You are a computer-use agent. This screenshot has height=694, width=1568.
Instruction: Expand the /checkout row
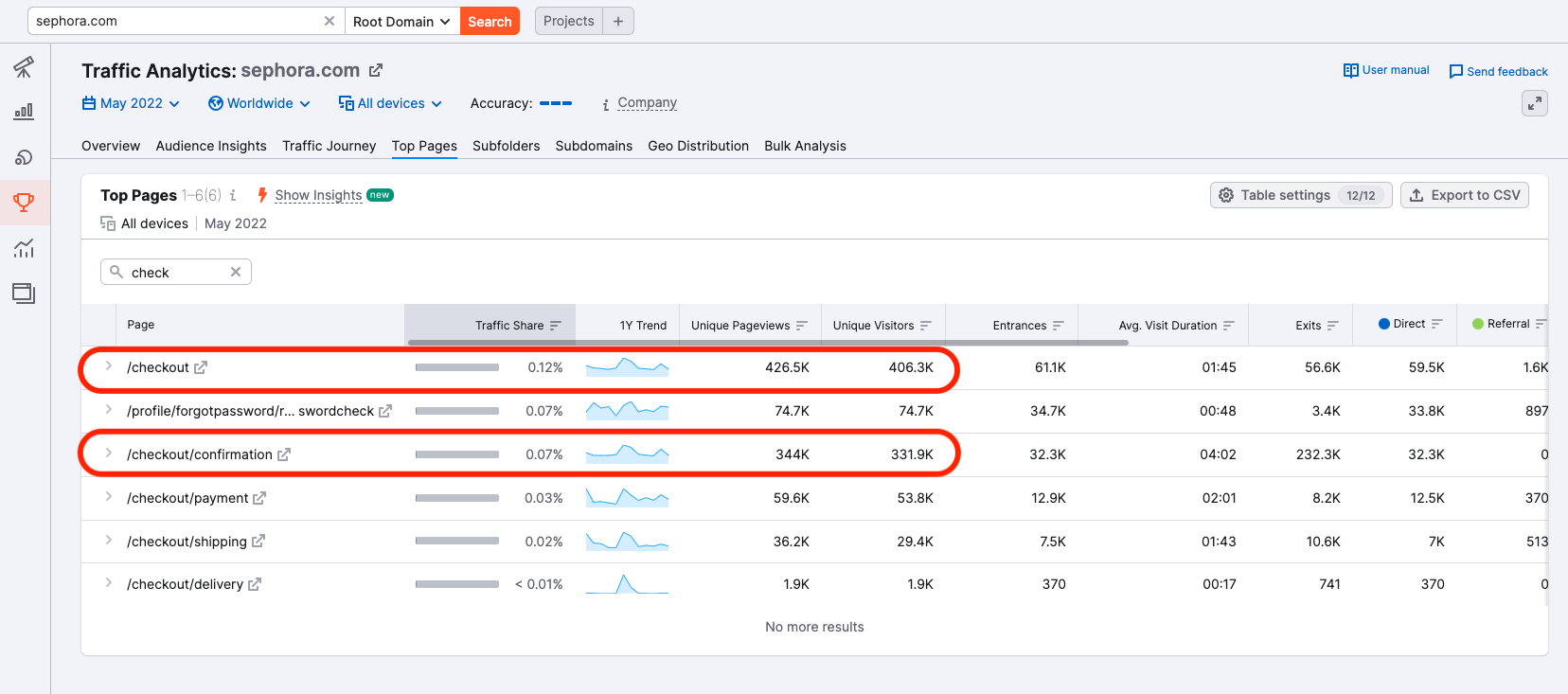[x=109, y=366]
